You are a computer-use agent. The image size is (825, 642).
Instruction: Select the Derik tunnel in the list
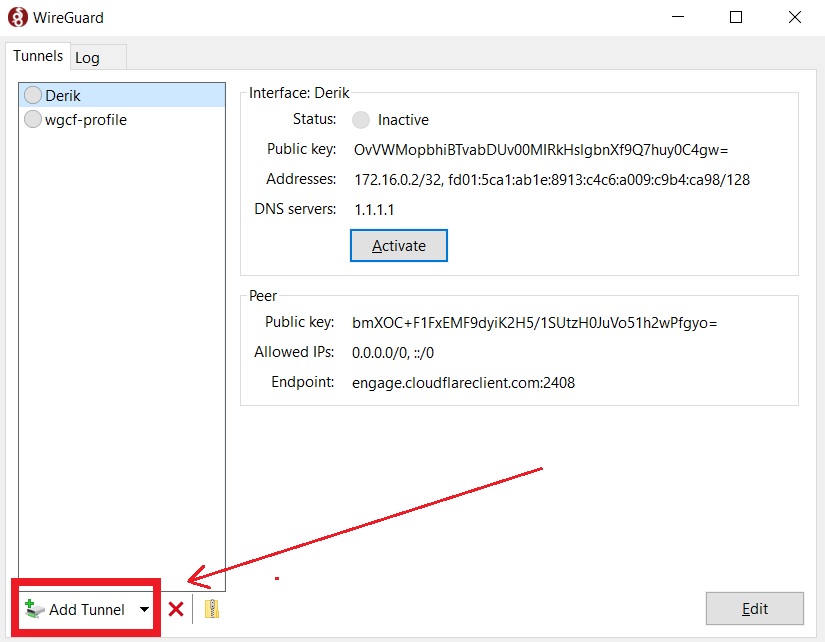pyautogui.click(x=64, y=96)
